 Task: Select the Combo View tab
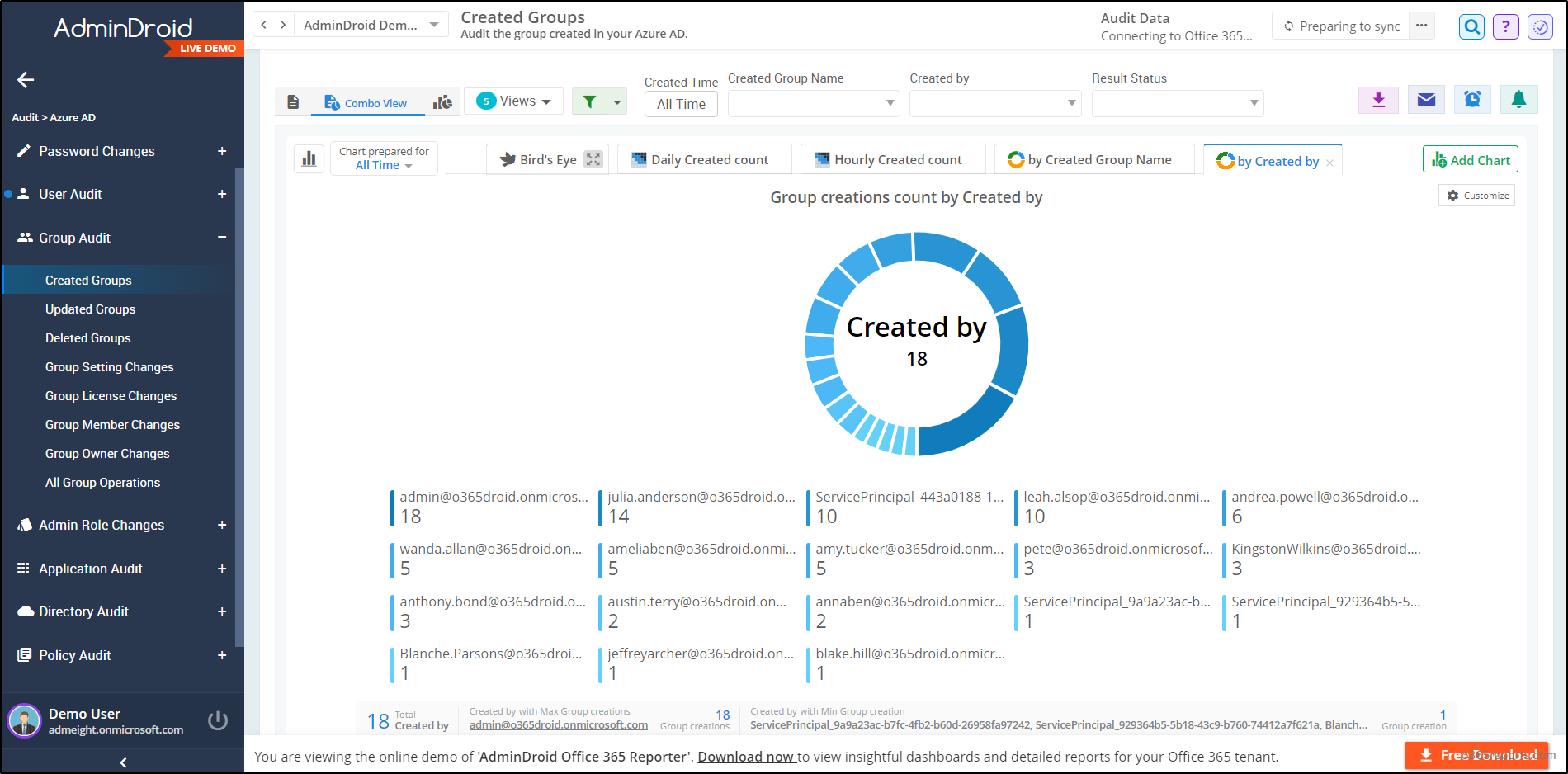366,102
